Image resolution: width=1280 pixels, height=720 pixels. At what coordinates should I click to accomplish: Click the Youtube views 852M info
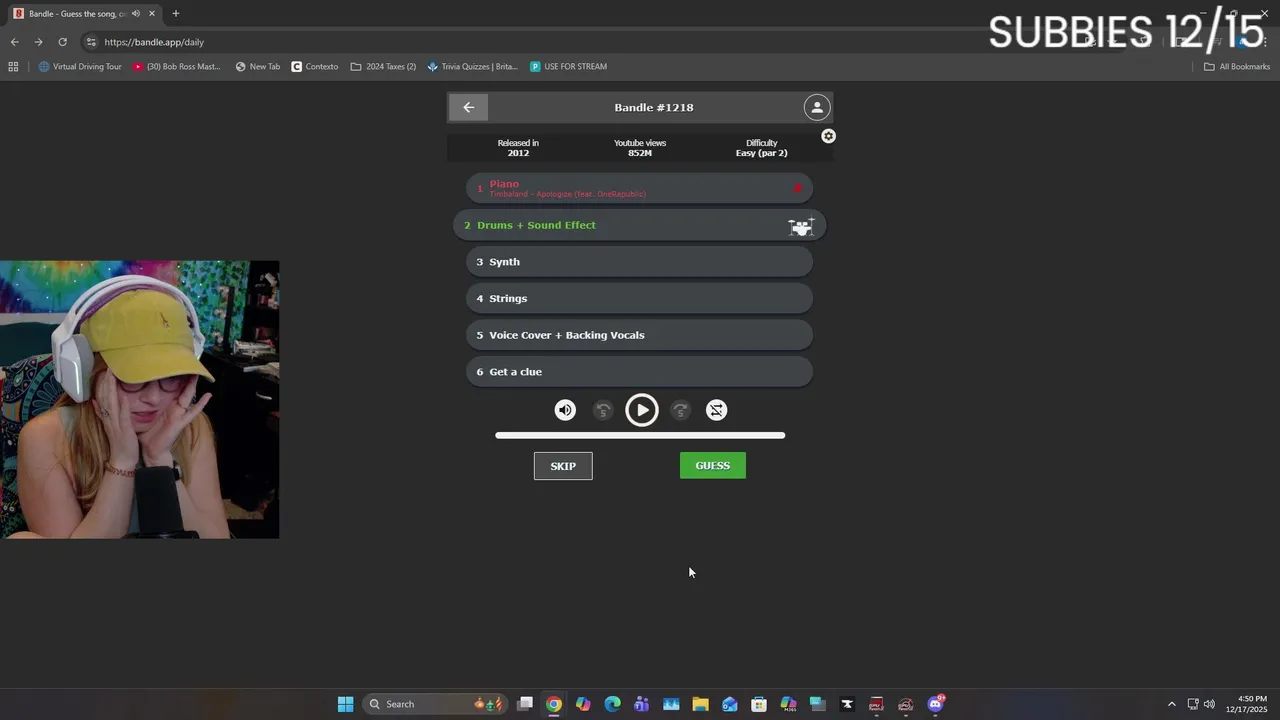pyautogui.click(x=640, y=148)
